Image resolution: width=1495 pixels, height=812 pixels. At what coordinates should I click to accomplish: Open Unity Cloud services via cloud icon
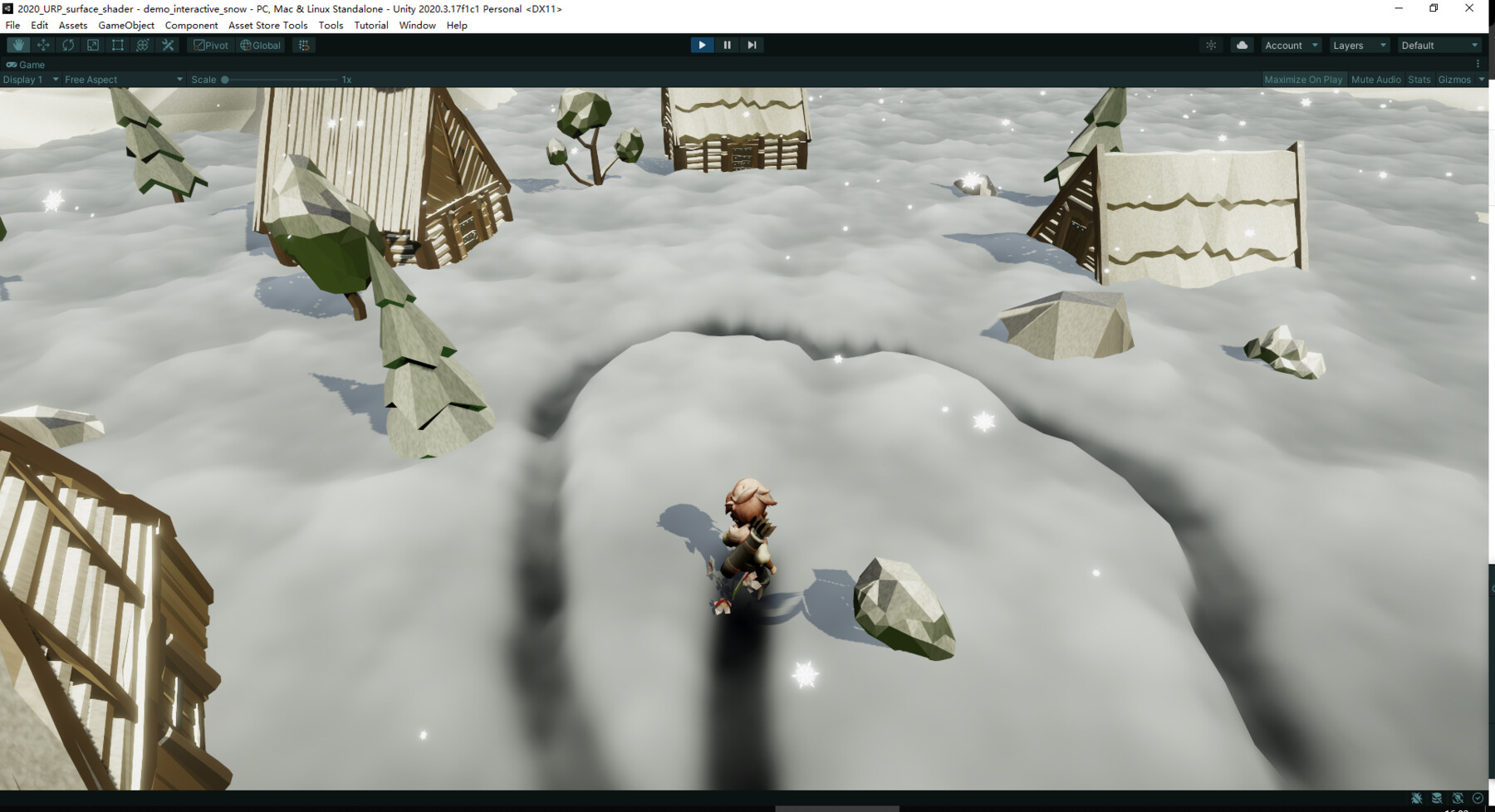(1241, 45)
